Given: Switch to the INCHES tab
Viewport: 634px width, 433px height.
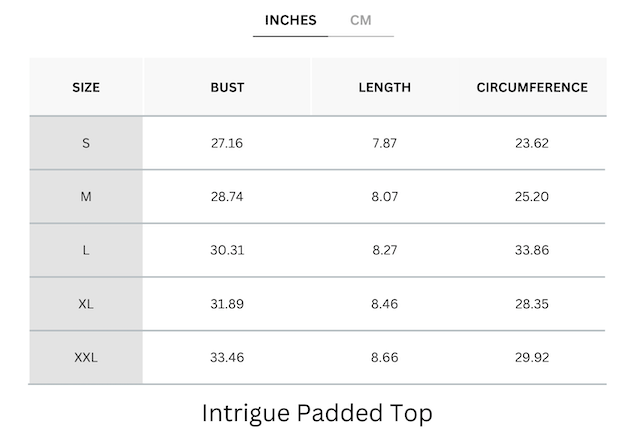Looking at the screenshot, I should pyautogui.click(x=290, y=20).
